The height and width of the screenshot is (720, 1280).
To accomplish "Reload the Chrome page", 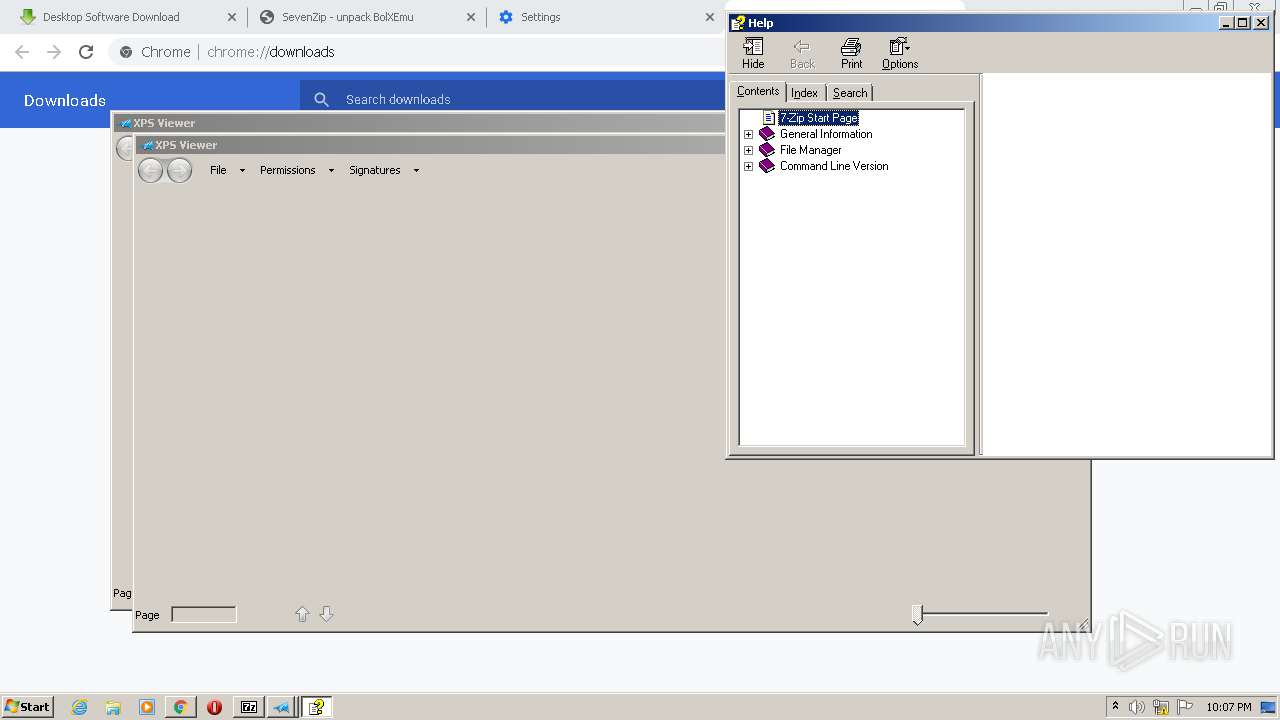I will click(86, 52).
